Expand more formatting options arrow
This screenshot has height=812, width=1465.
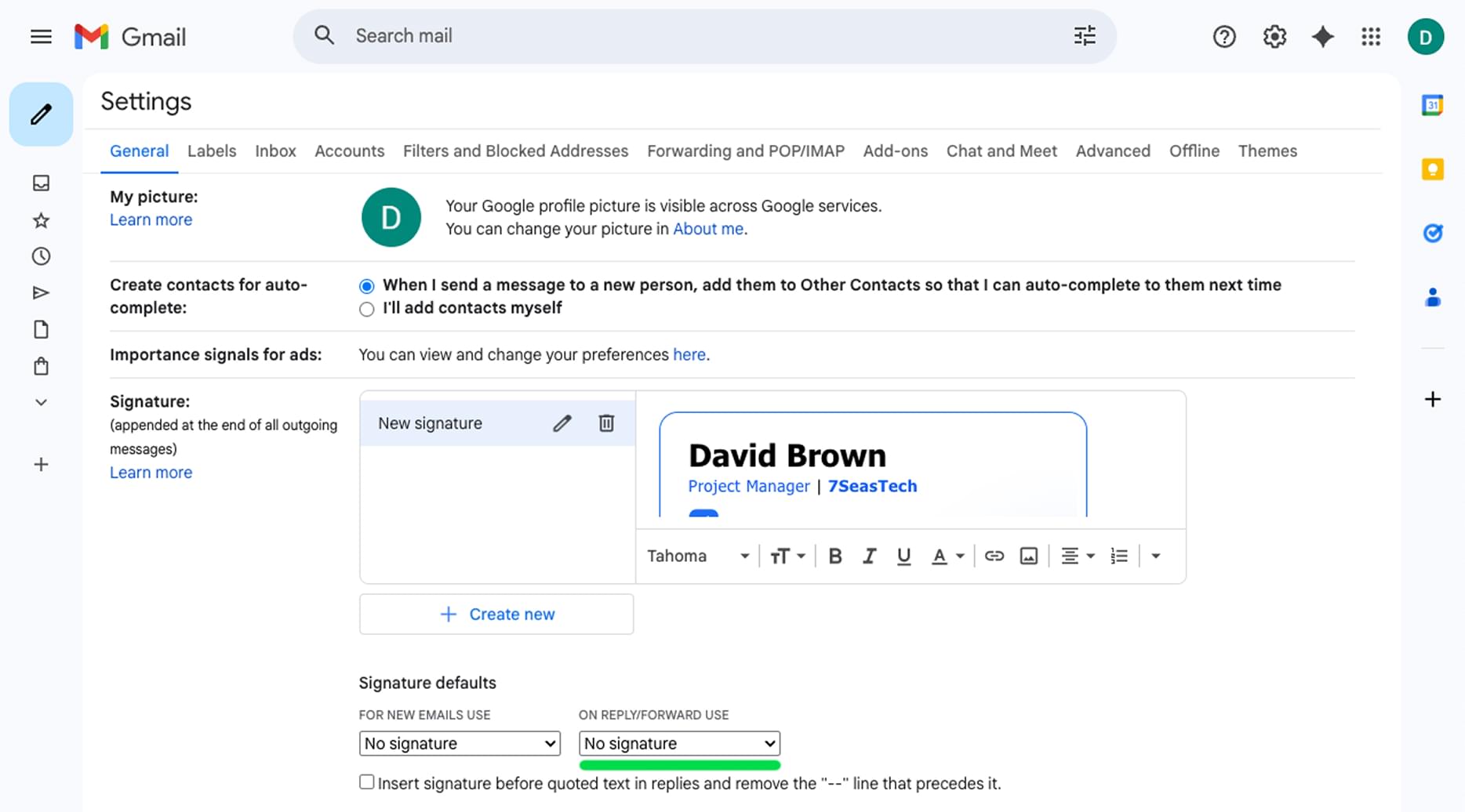(1155, 556)
